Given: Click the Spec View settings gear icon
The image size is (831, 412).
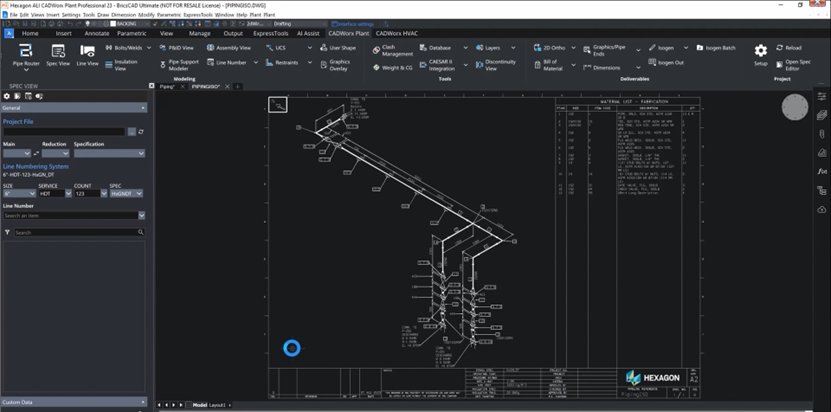Looking at the screenshot, I should coord(7,96).
